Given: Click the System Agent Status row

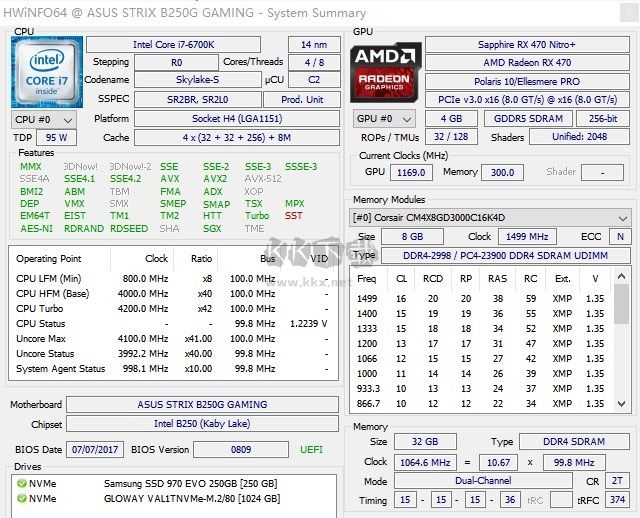Looking at the screenshot, I should [173, 369].
